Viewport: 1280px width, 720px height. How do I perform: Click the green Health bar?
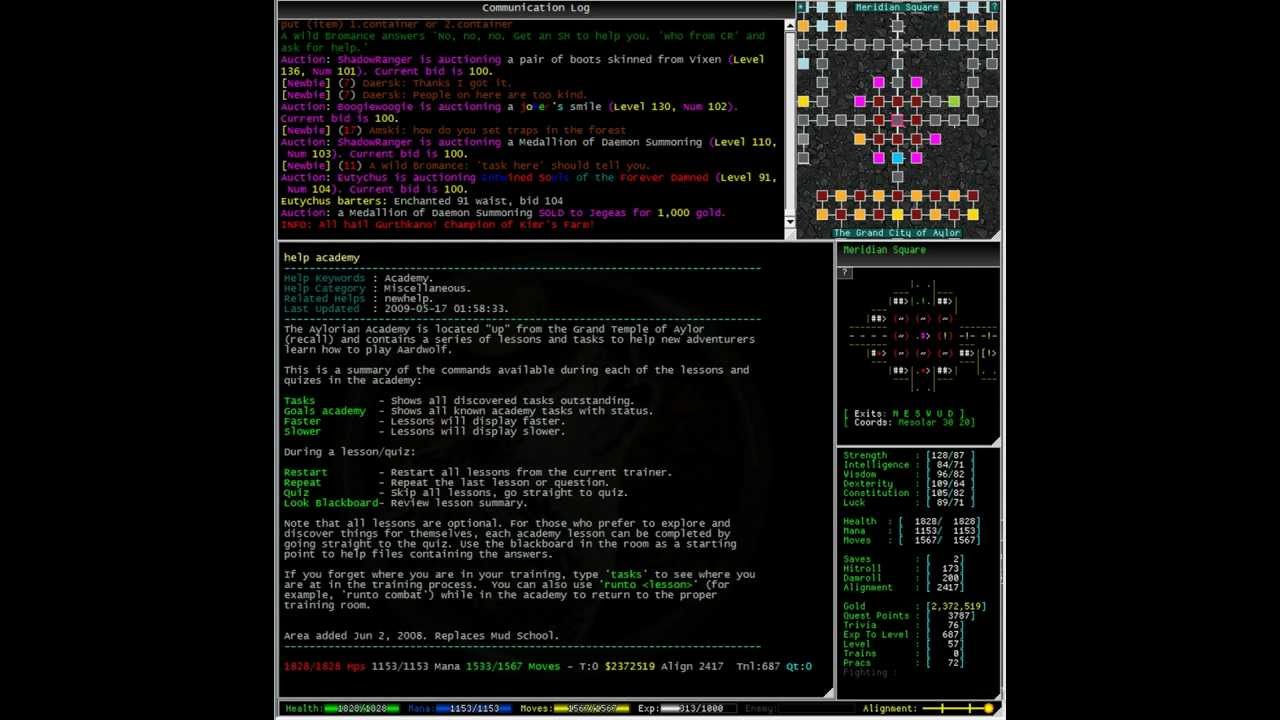361,708
